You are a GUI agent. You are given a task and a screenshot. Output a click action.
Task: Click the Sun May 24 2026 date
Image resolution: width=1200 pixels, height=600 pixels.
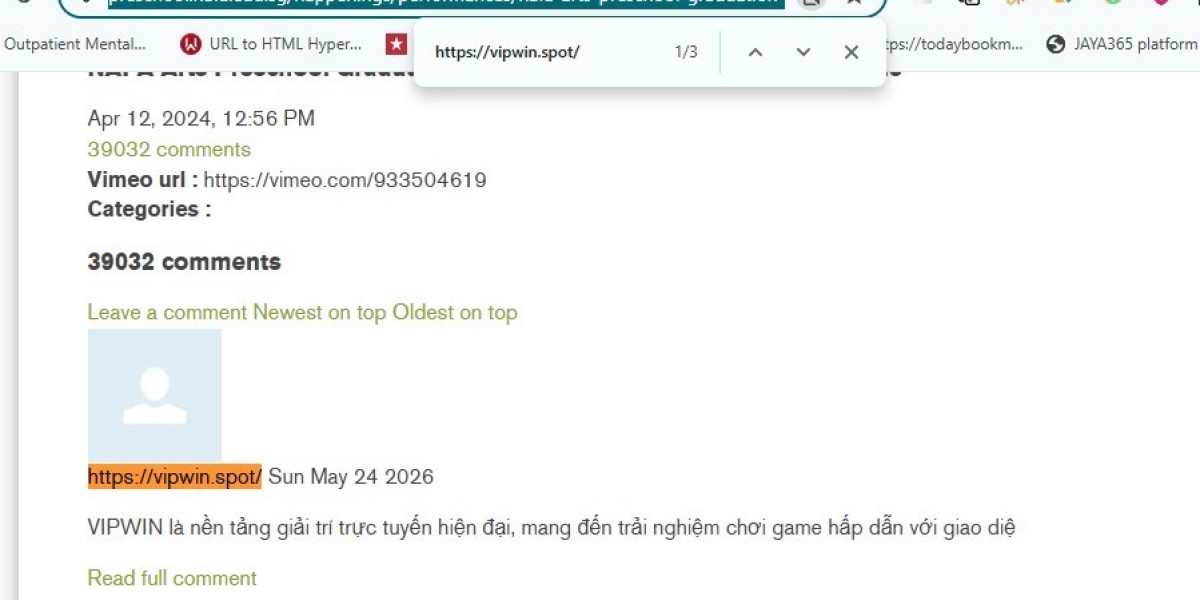(x=351, y=476)
